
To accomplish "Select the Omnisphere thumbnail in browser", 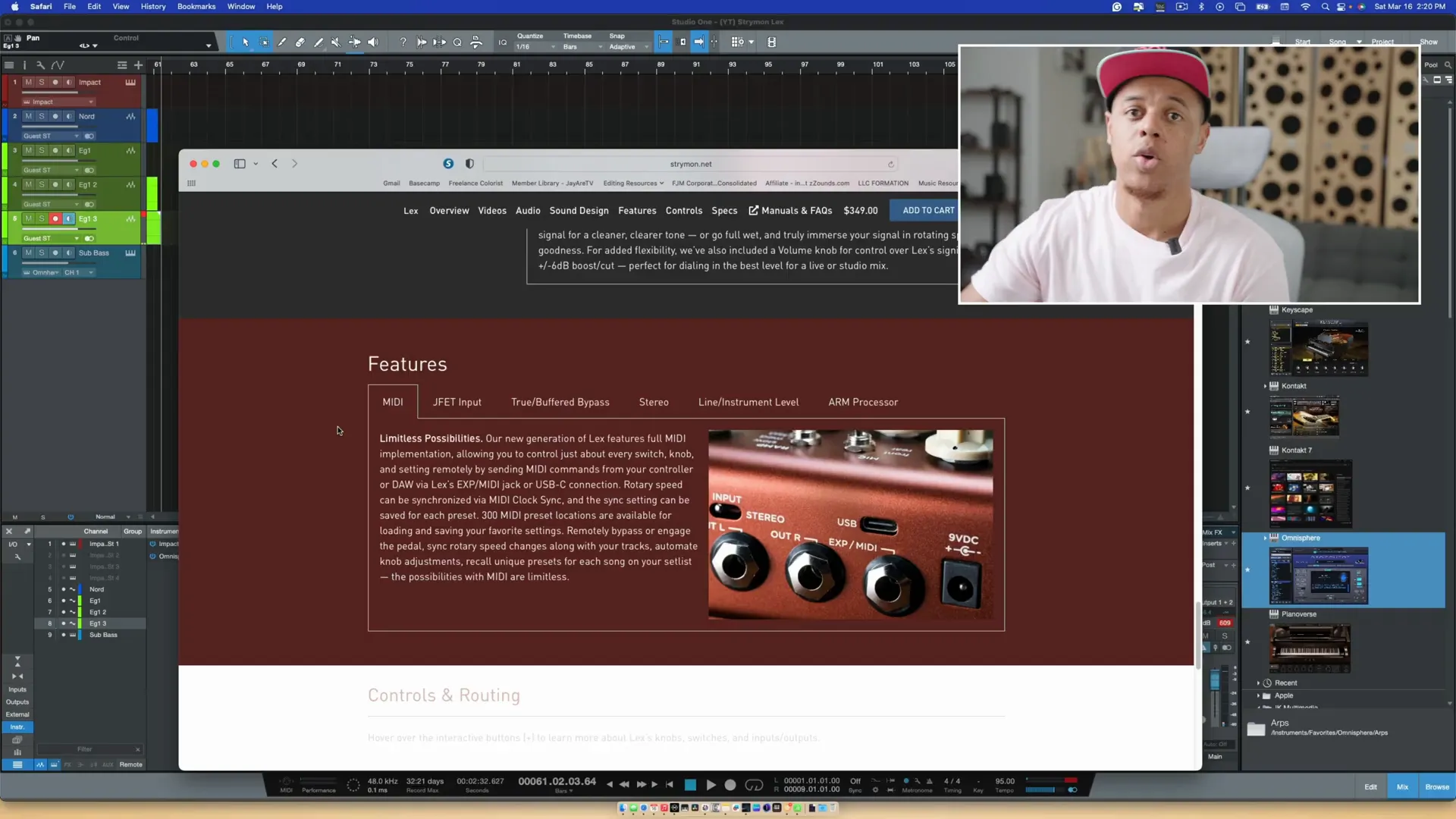I will pyautogui.click(x=1319, y=576).
